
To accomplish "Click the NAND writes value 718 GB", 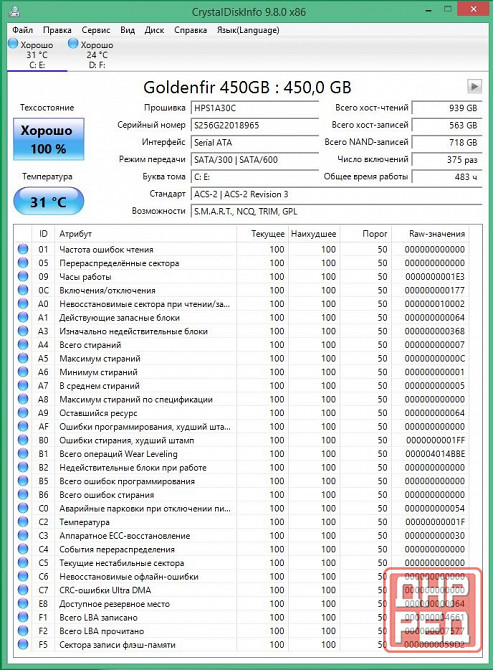I will pyautogui.click(x=446, y=142).
